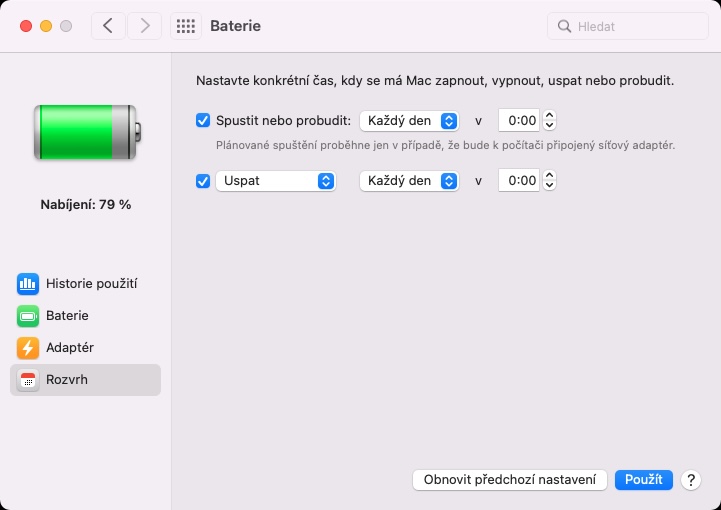Click the large green battery image
Viewport: 721px width, 510px height.
click(x=88, y=132)
